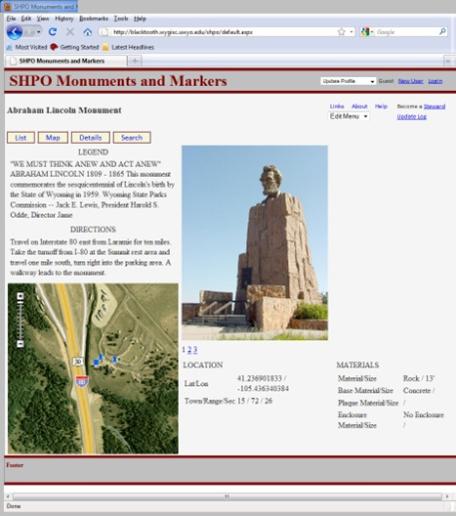The height and width of the screenshot is (516, 456).
Task: Expand the Update Profile dropdown
Action: tap(348, 81)
